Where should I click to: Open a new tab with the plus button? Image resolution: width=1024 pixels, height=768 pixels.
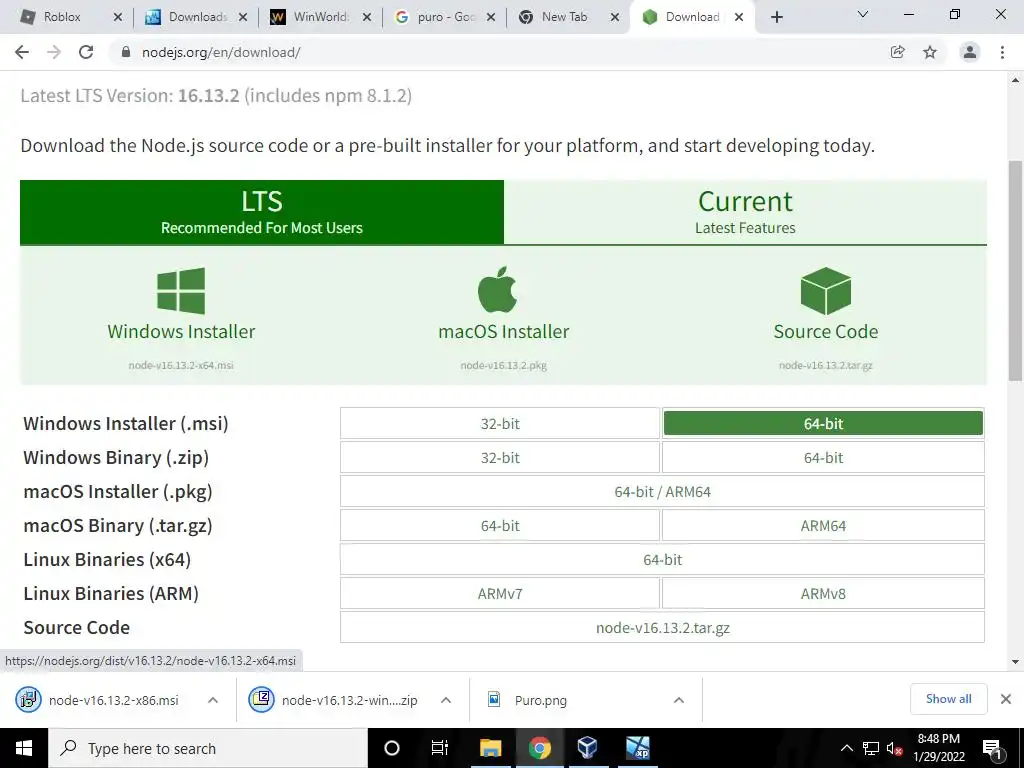pos(776,17)
